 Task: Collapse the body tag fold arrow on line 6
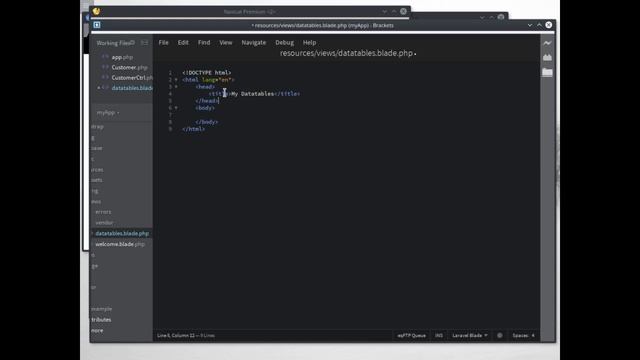point(176,108)
